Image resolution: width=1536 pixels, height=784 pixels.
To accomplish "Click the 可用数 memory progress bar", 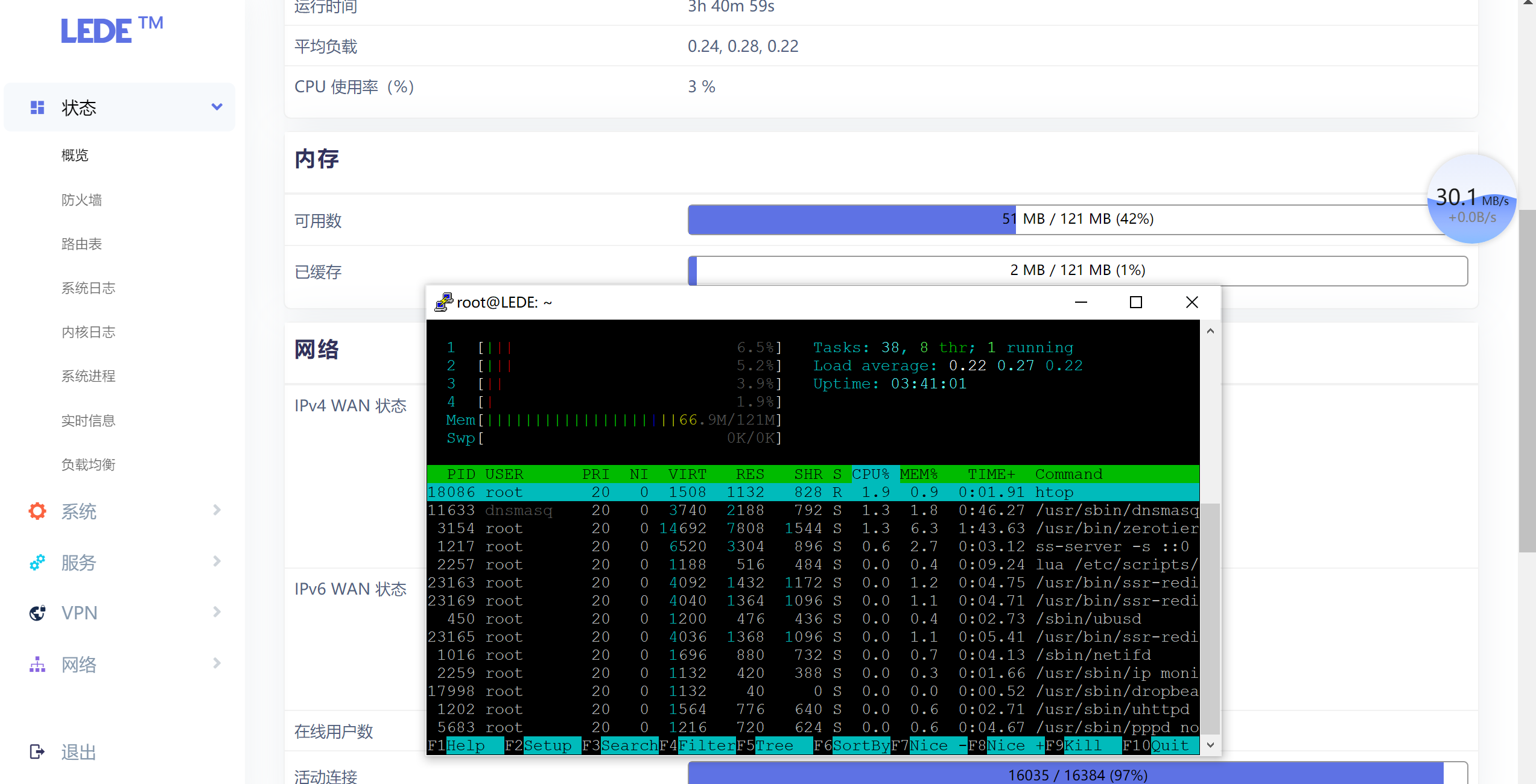I will tap(1077, 219).
